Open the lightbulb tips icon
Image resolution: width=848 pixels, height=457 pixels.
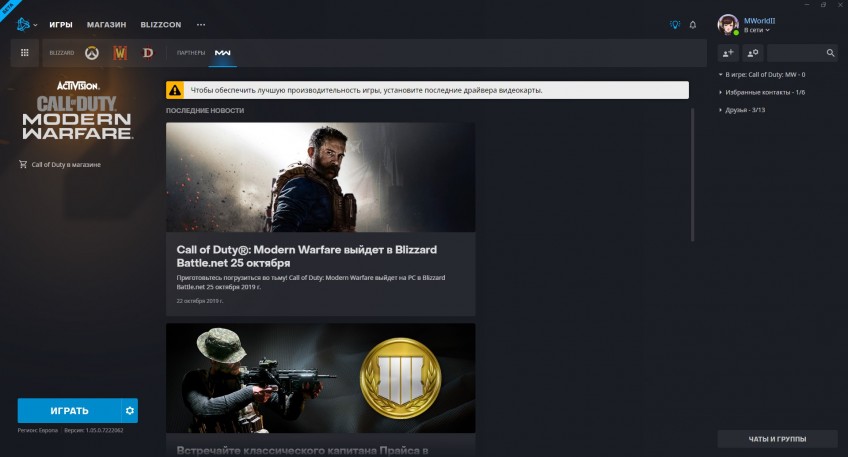[x=674, y=24]
